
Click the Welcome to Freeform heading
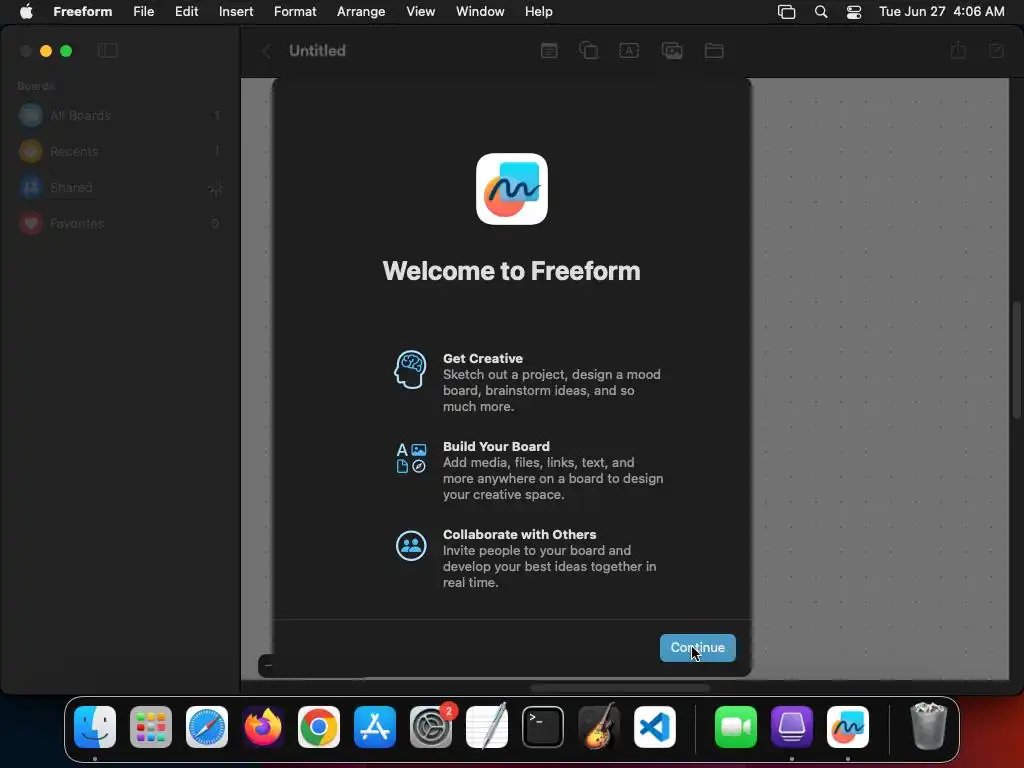(x=511, y=271)
